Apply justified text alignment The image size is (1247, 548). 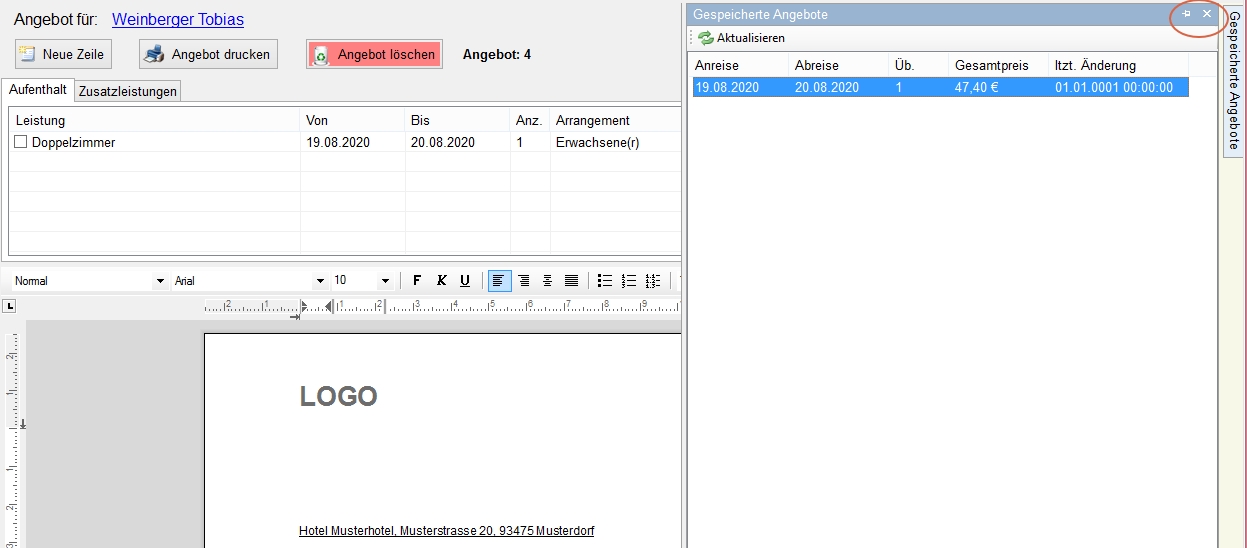pyautogui.click(x=571, y=281)
